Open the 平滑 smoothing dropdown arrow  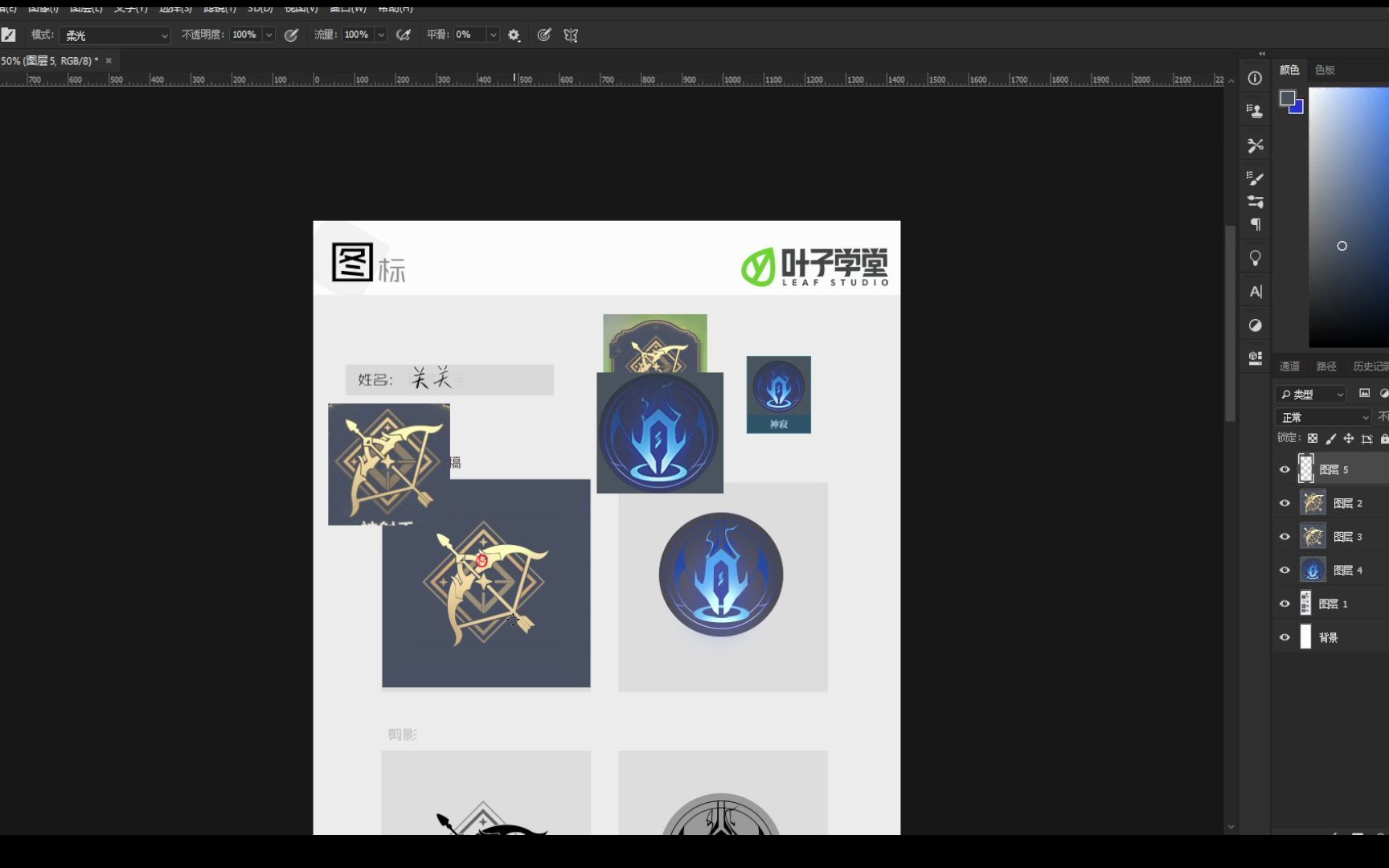(493, 35)
